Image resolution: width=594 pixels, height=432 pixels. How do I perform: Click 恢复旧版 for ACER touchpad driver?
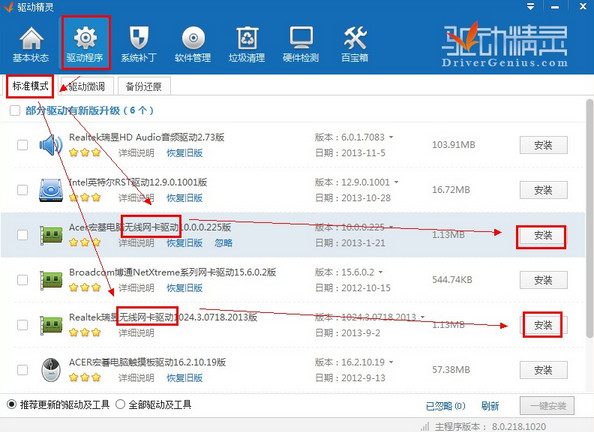(184, 378)
